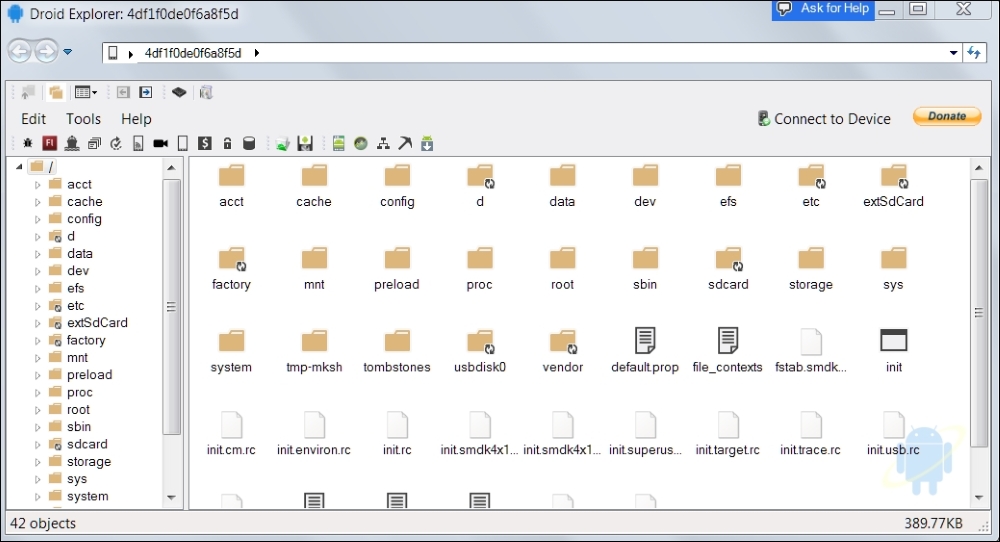1000x542 pixels.
Task: Expand the data tree node
Action: 37,254
